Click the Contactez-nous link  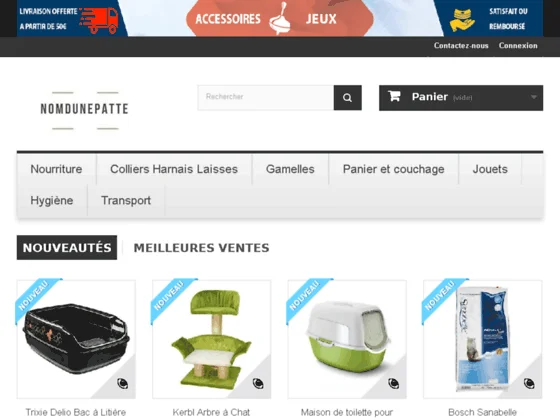tap(461, 46)
